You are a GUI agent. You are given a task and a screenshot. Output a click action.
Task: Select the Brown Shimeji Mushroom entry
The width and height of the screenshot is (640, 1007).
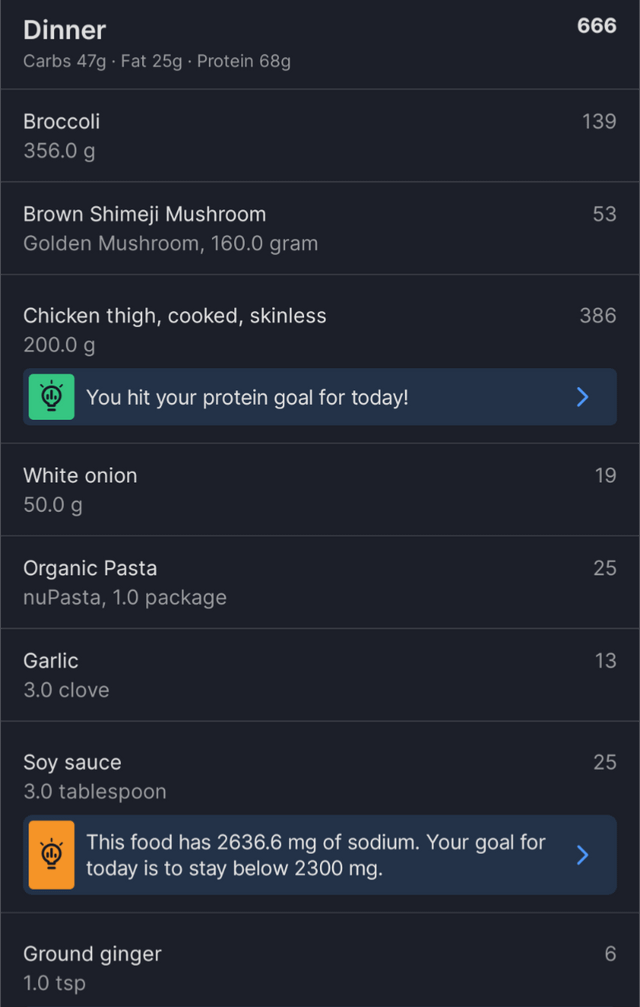pyautogui.click(x=320, y=228)
